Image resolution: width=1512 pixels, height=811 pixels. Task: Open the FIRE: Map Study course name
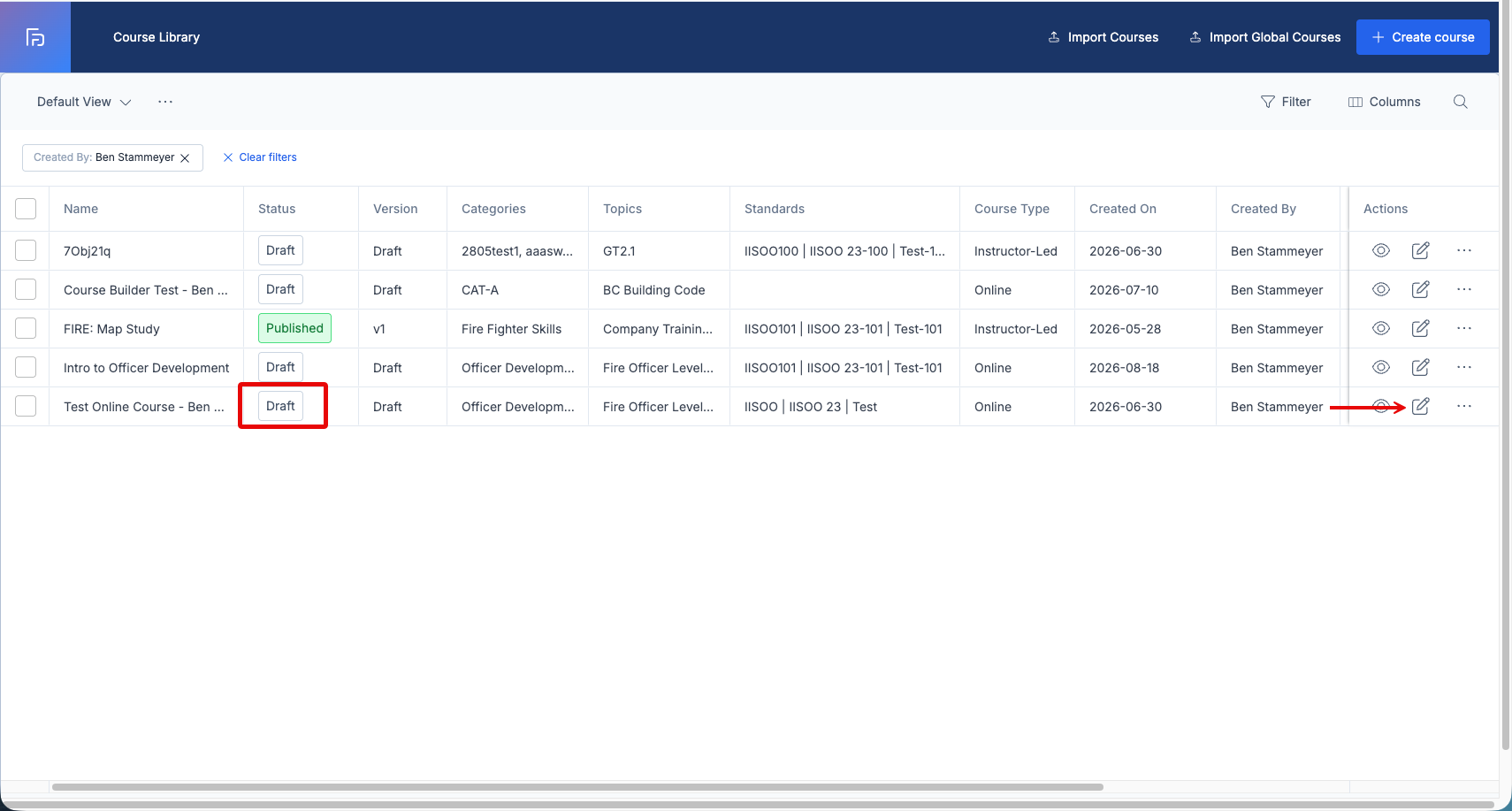click(111, 329)
